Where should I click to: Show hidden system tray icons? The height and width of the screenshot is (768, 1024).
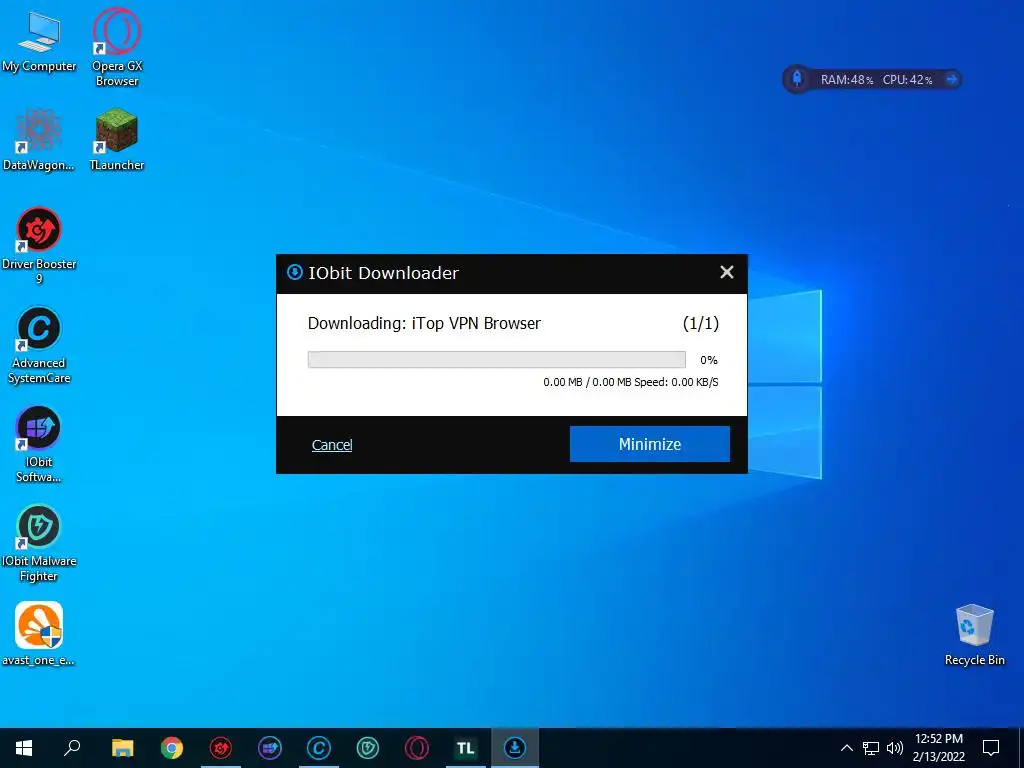pos(846,748)
